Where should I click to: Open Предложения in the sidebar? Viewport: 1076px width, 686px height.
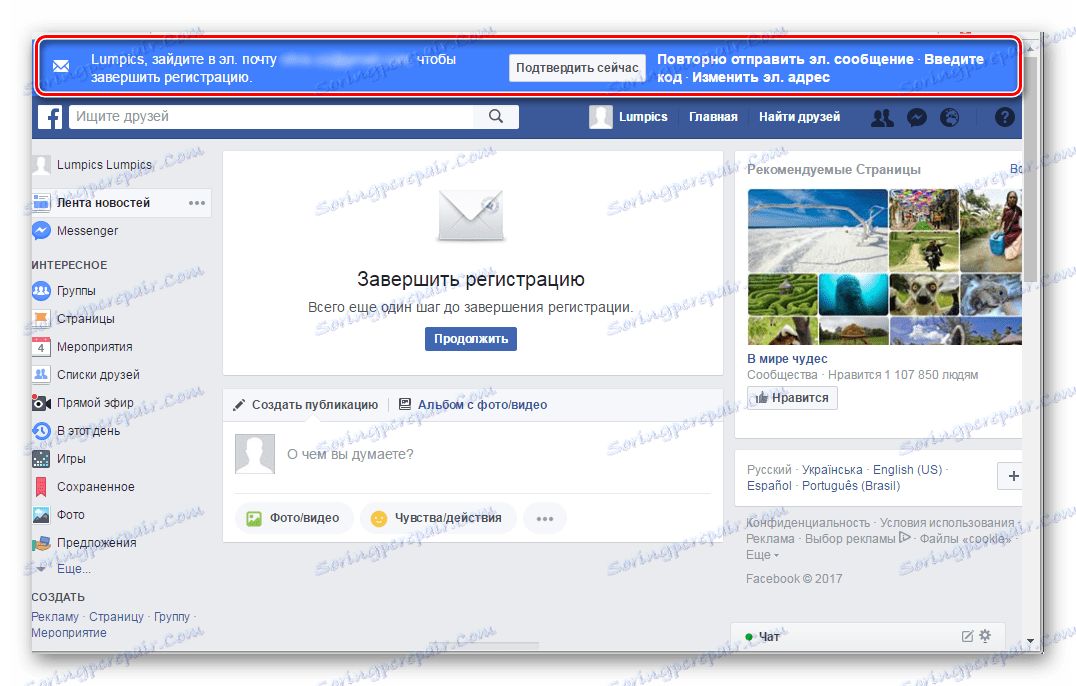point(84,543)
